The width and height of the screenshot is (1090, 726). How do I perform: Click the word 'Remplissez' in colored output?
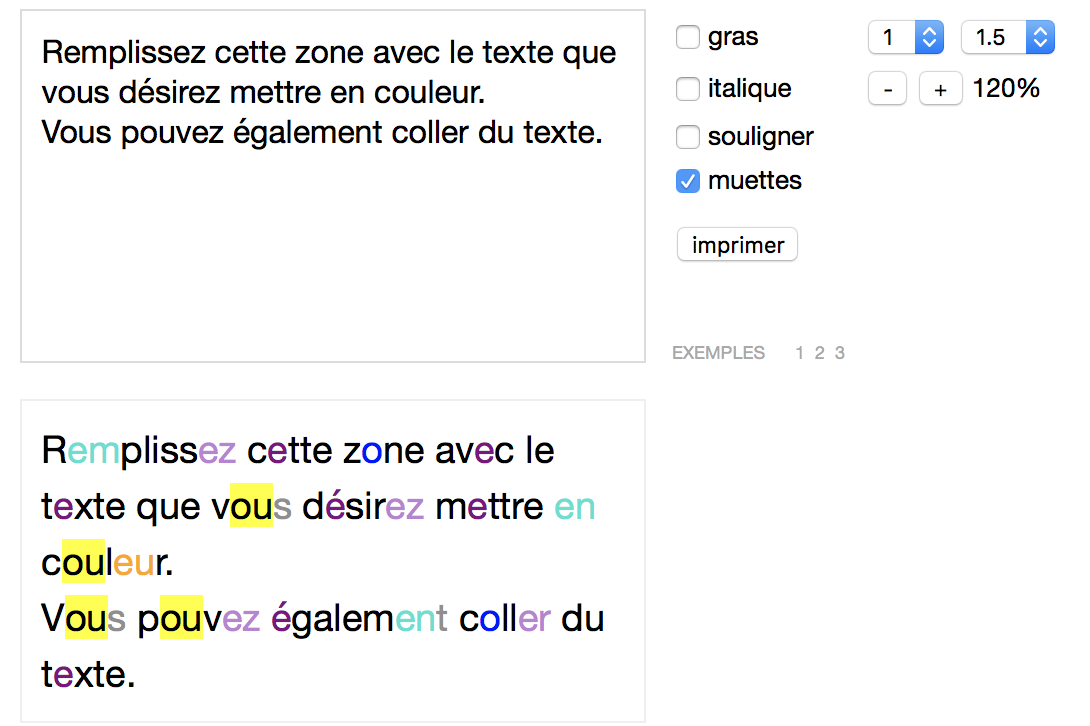tap(139, 451)
